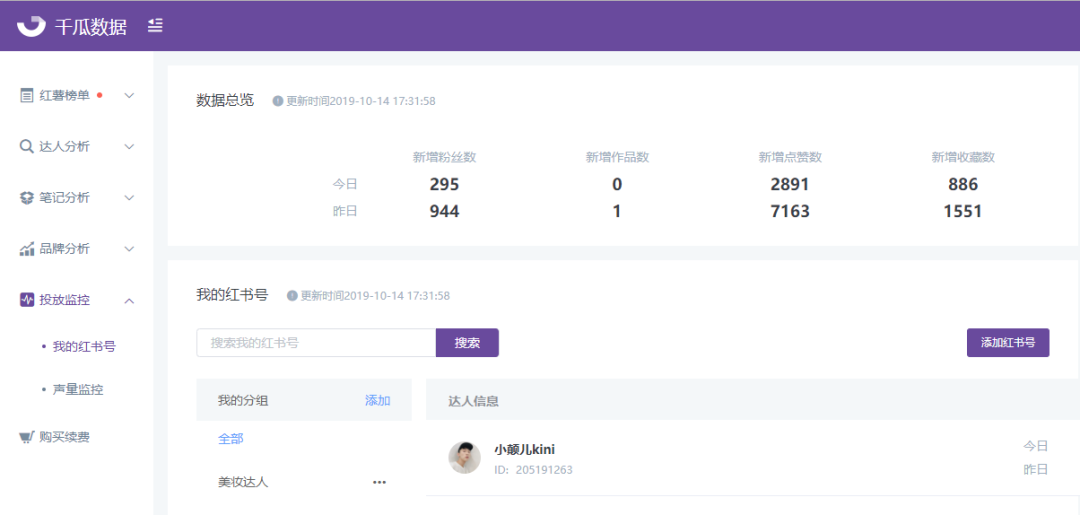The height and width of the screenshot is (515, 1080).
Task: Click the 新增粉丝数 column header
Action: click(444, 157)
